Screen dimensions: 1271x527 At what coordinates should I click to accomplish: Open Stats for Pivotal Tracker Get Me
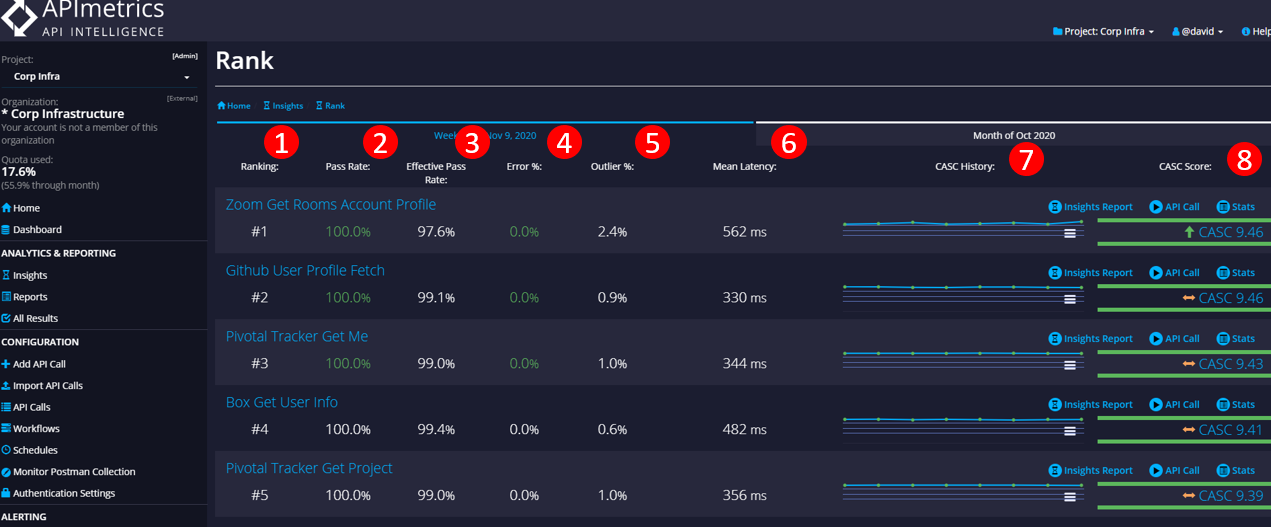(x=1235, y=339)
